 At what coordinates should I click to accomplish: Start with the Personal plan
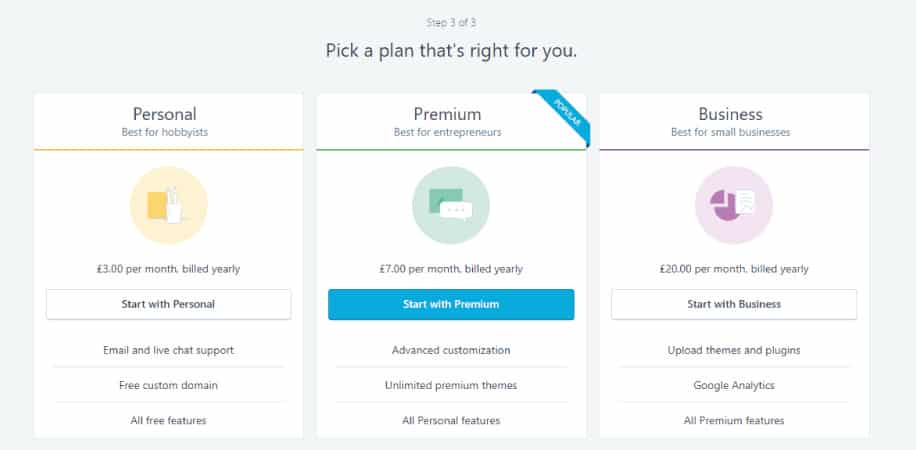click(168, 304)
